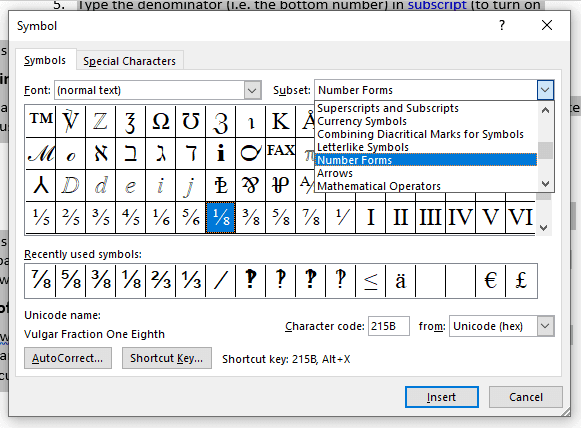Viewport: 581px width, 428px height.
Task: Choose the trademark TM symbol
Action: pyautogui.click(x=40, y=121)
